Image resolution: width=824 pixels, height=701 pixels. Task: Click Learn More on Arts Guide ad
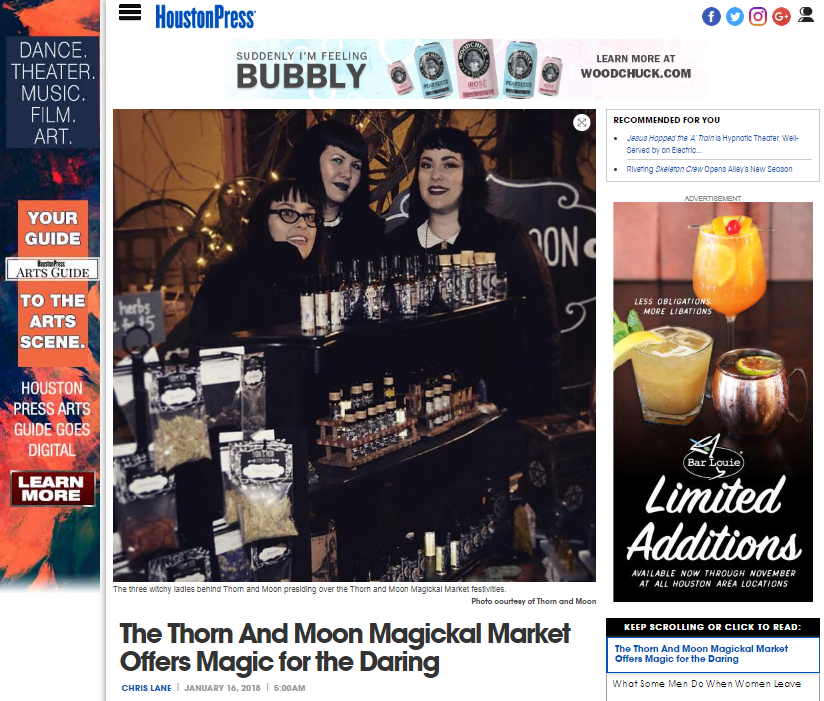(52, 488)
